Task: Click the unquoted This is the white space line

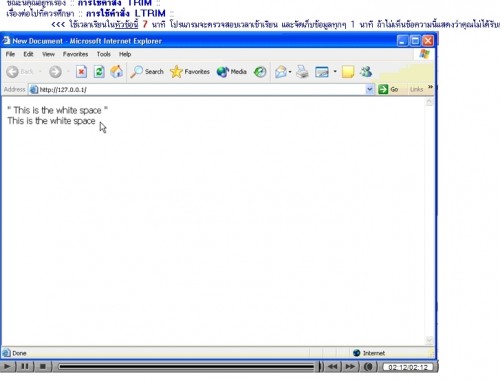Action: 51,121
